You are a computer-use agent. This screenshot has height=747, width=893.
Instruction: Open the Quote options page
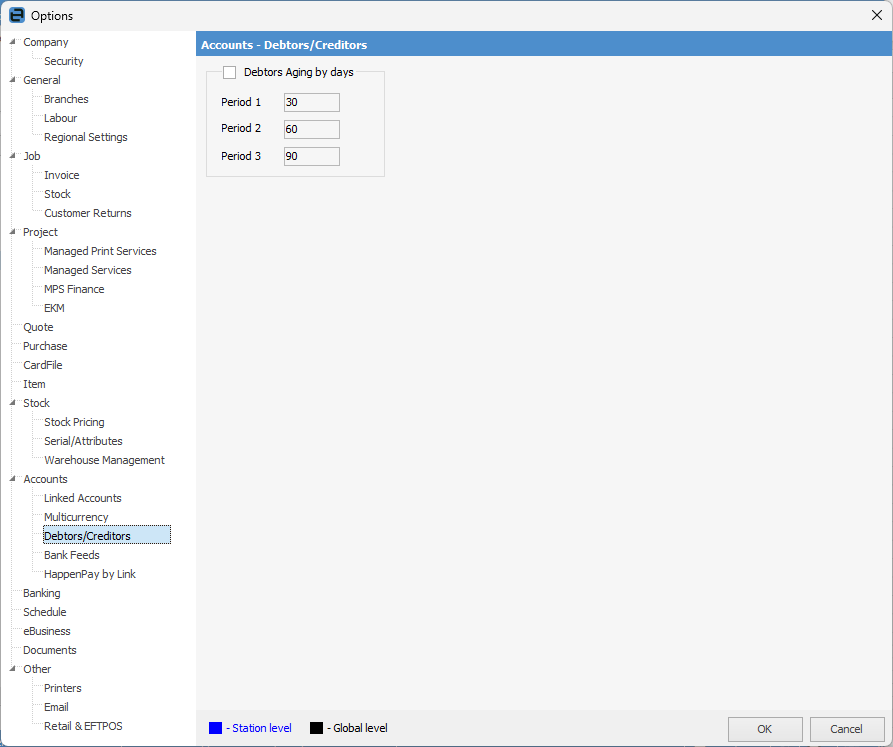38,327
